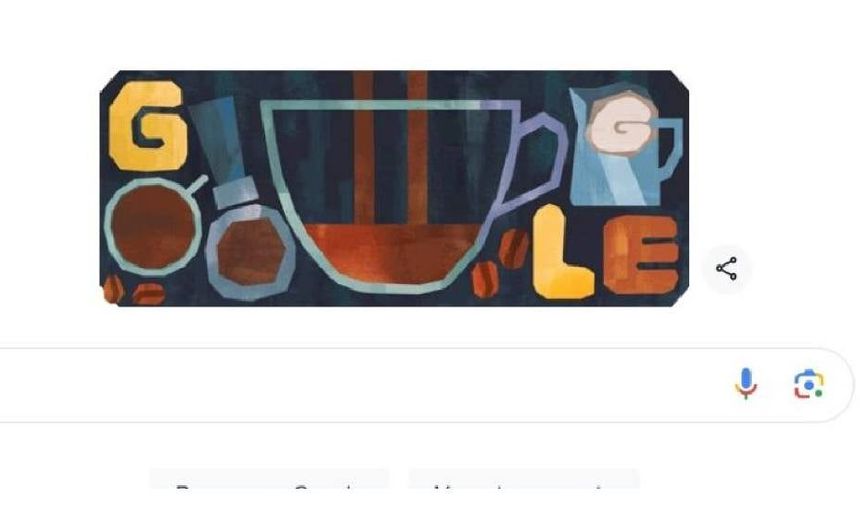
Task: Click the blue milk jug illustration
Action: (x=625, y=145)
